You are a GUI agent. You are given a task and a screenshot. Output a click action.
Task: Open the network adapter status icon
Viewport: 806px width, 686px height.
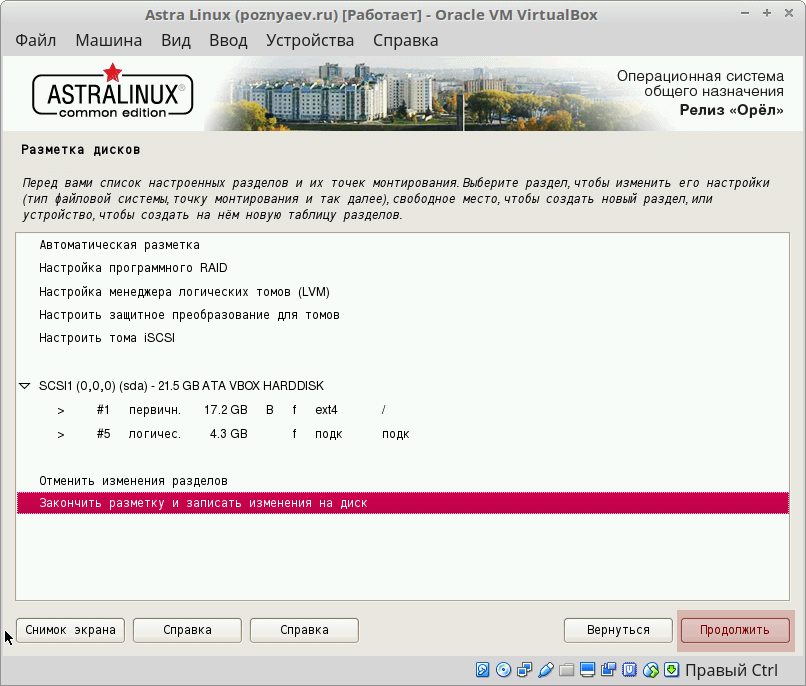click(x=525, y=670)
